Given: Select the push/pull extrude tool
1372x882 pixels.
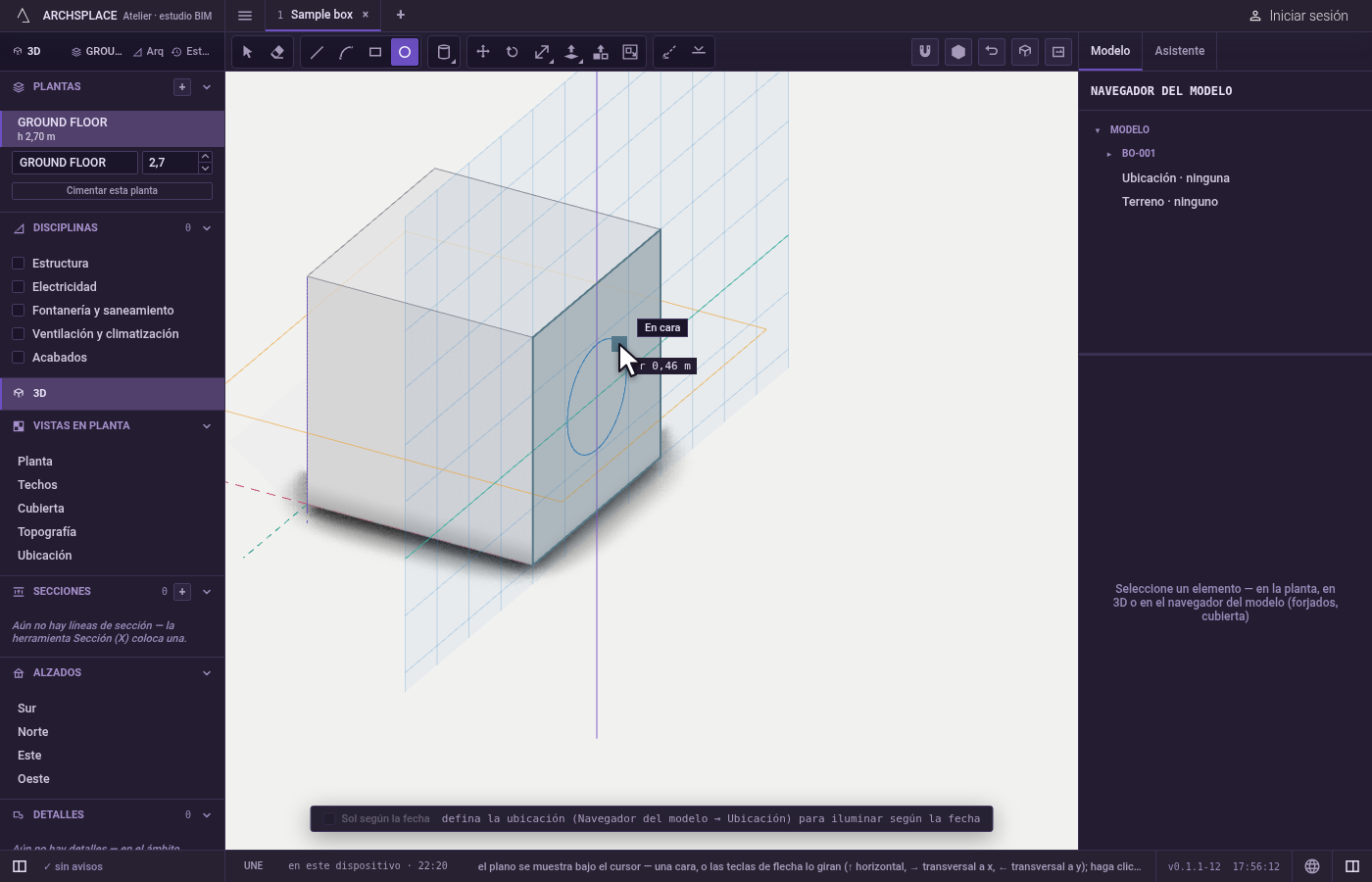Looking at the screenshot, I should 571,52.
